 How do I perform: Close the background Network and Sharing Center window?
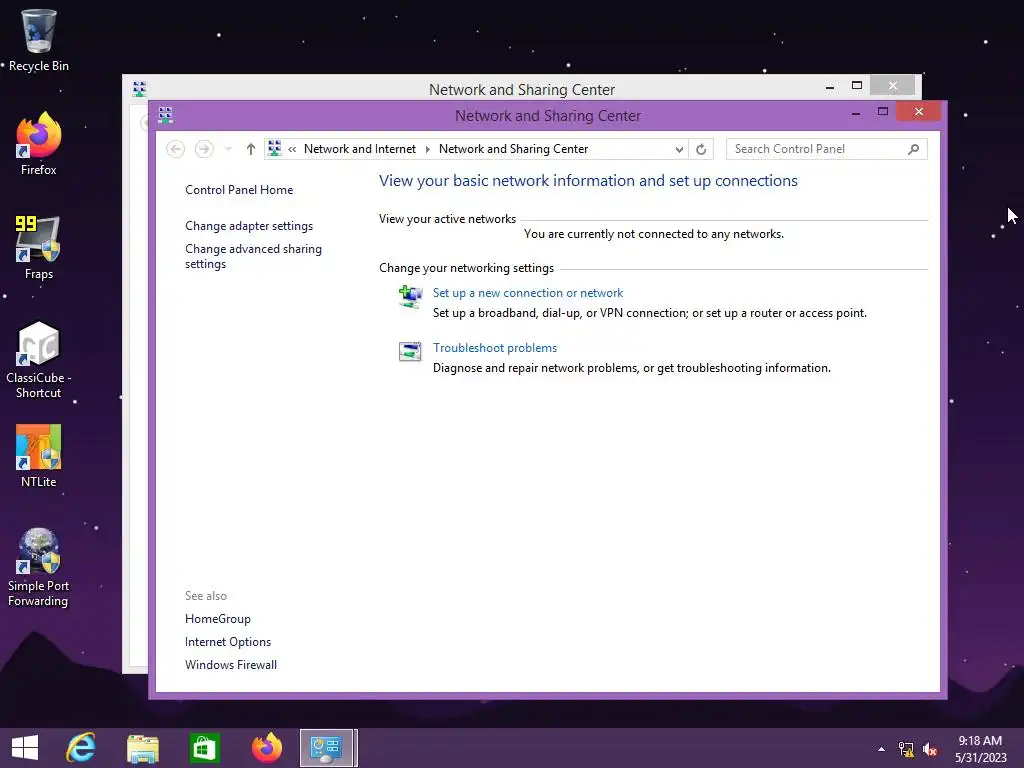pyautogui.click(x=892, y=86)
